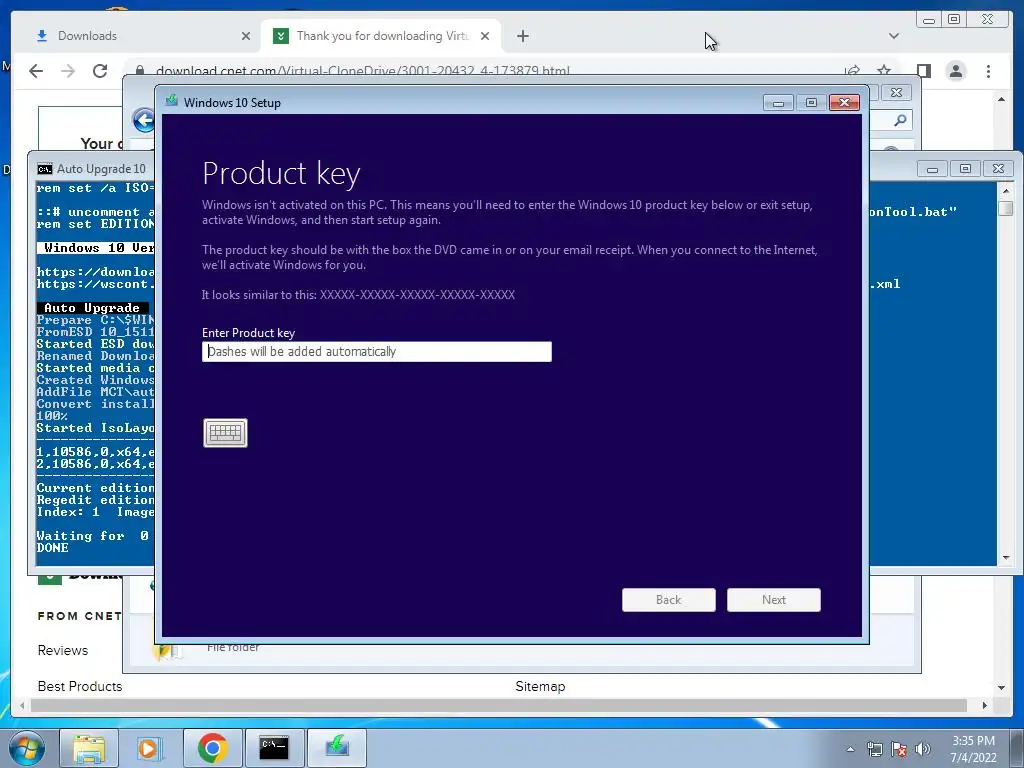Image resolution: width=1024 pixels, height=768 pixels.
Task: Click the network tray icon
Action: [x=874, y=749]
